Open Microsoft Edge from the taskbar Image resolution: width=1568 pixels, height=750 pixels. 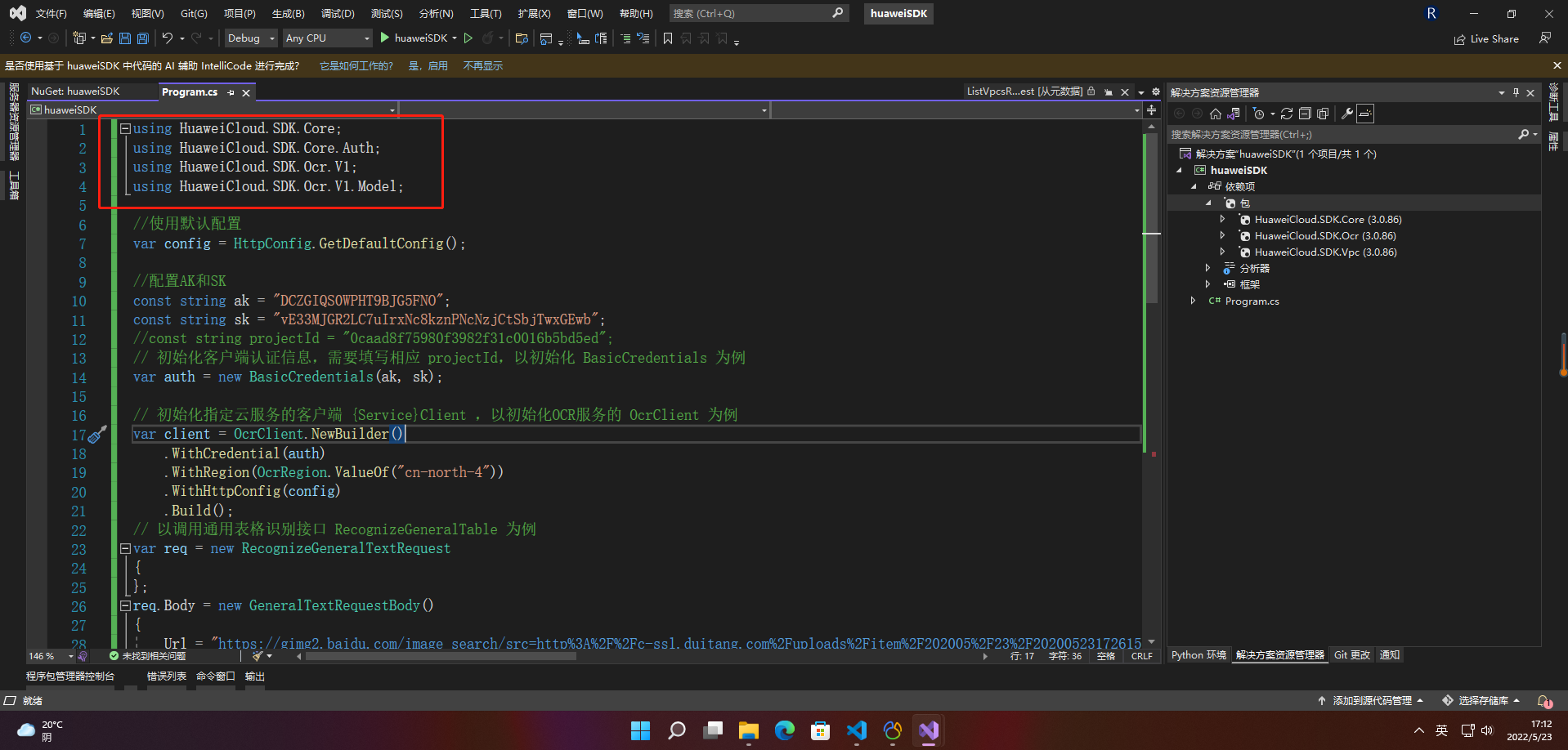coord(785,730)
